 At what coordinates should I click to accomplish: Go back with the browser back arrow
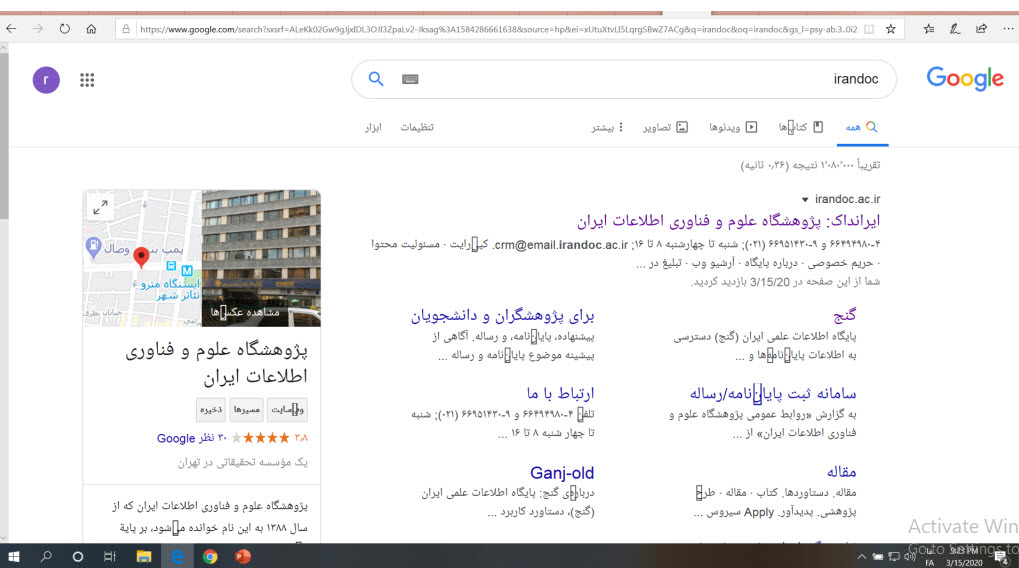point(11,29)
